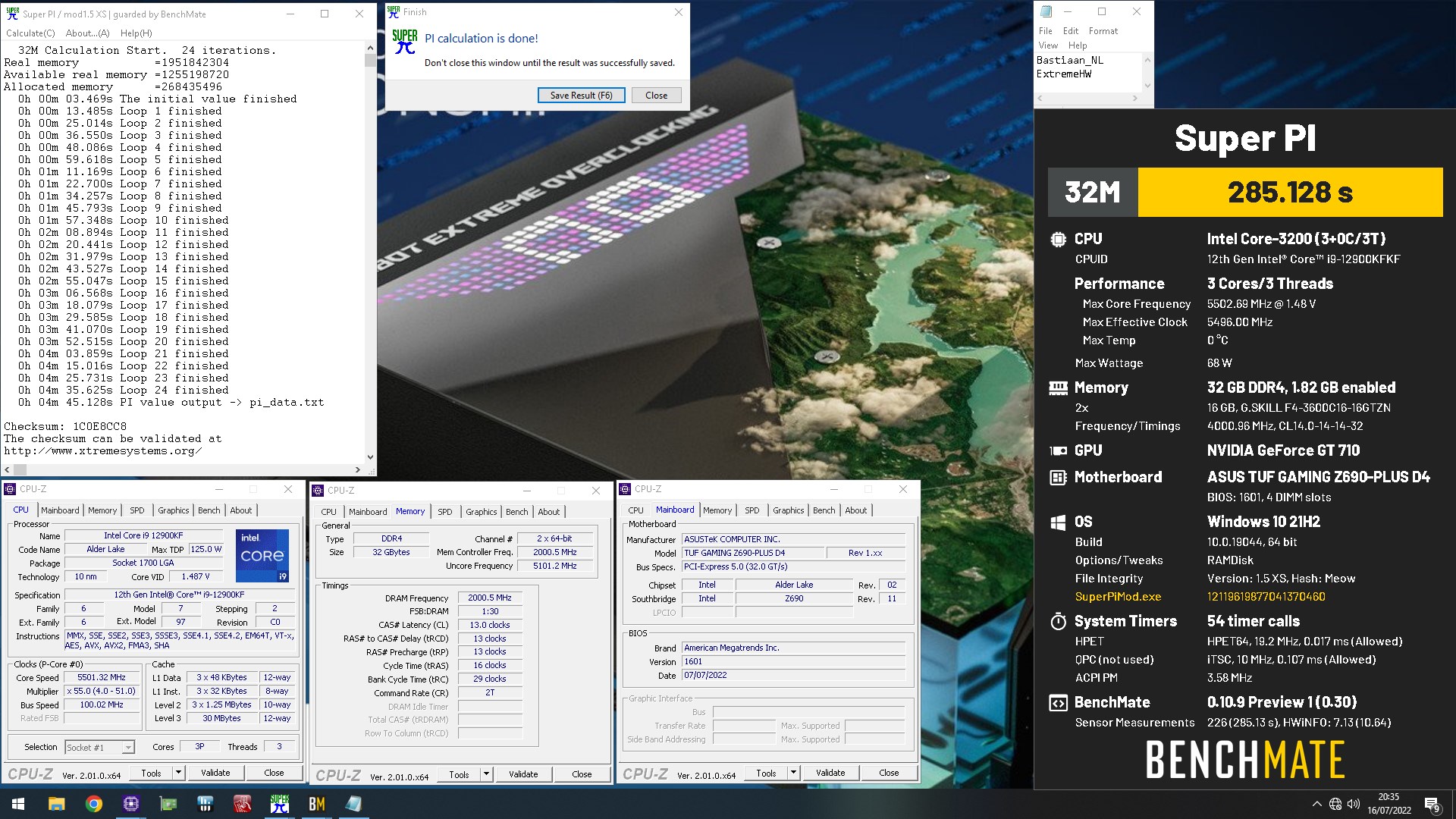Viewport: 1456px width, 819px height.
Task: Switch to CPU-Z via taskbar icon
Action: (130, 804)
